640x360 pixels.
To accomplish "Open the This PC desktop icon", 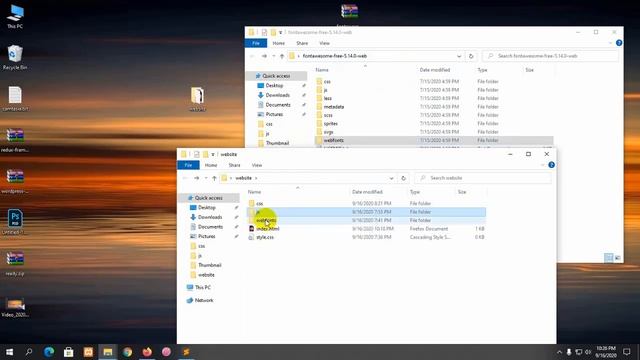I will (x=15, y=16).
